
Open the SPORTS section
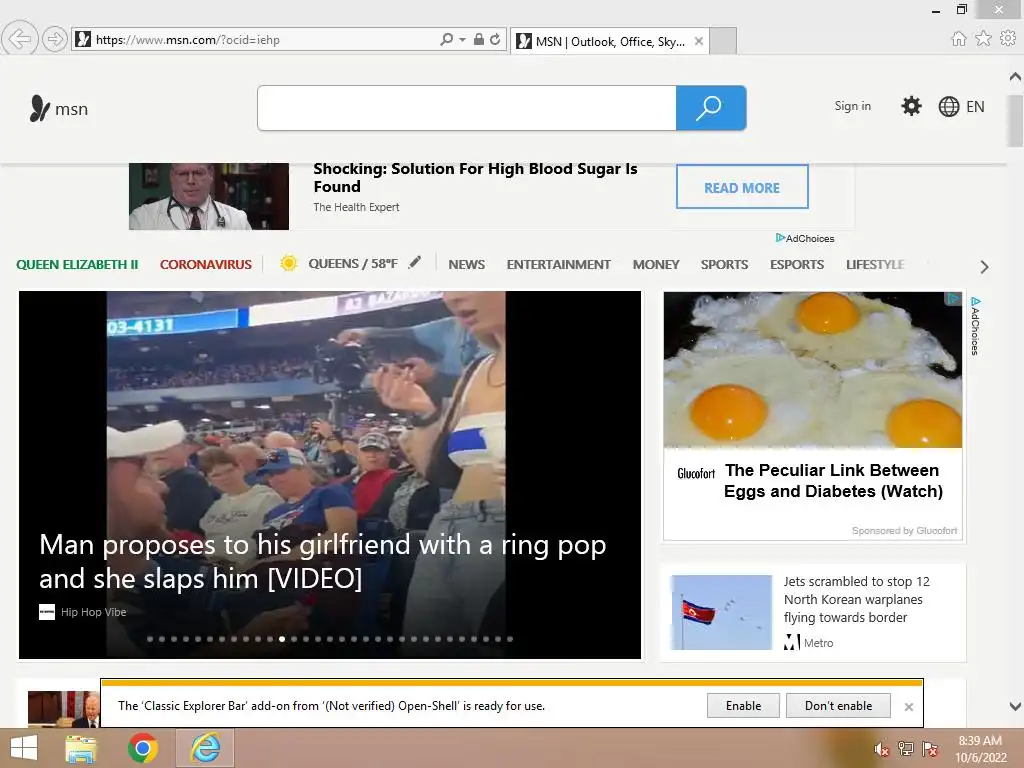(x=724, y=264)
